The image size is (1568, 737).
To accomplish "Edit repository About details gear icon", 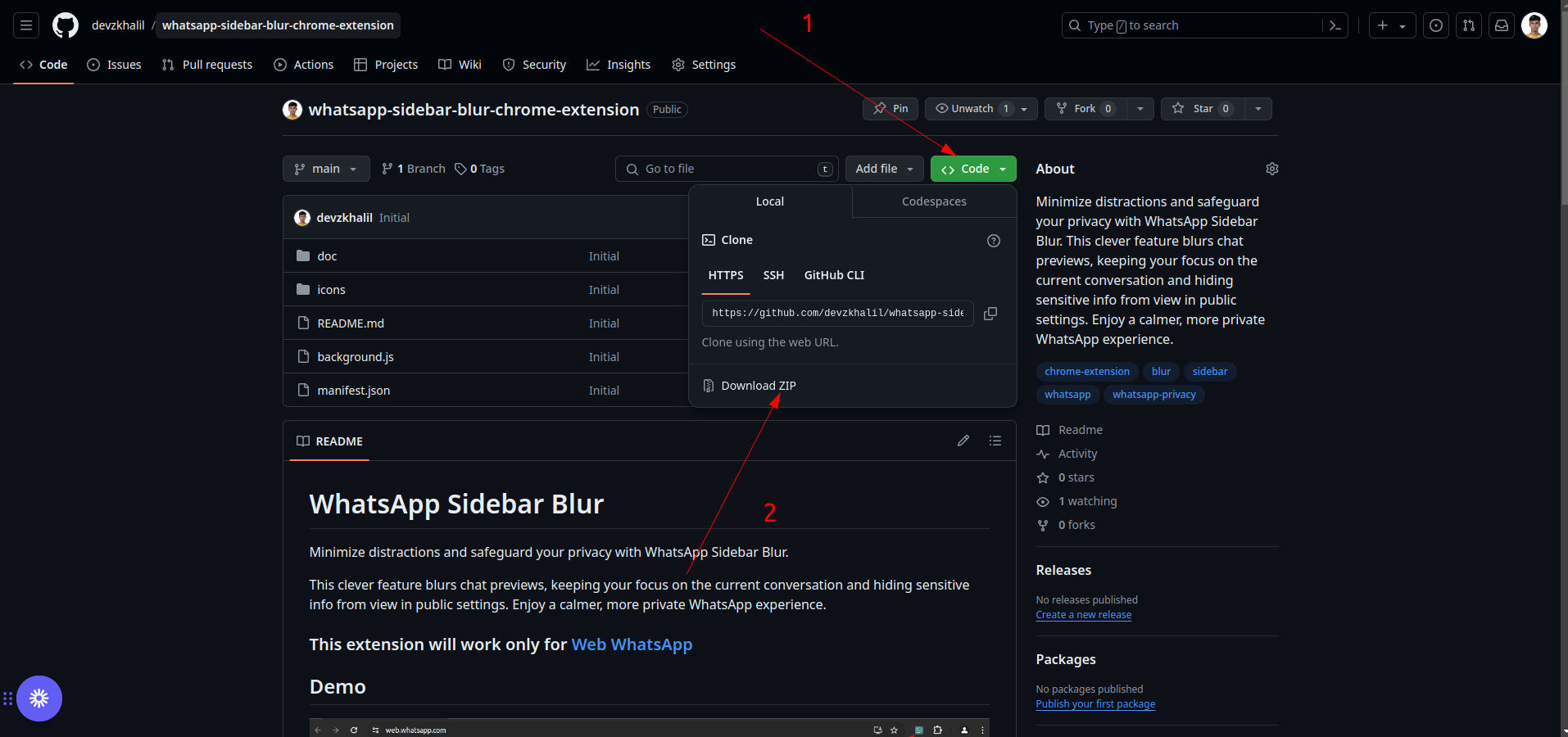I will (1272, 169).
